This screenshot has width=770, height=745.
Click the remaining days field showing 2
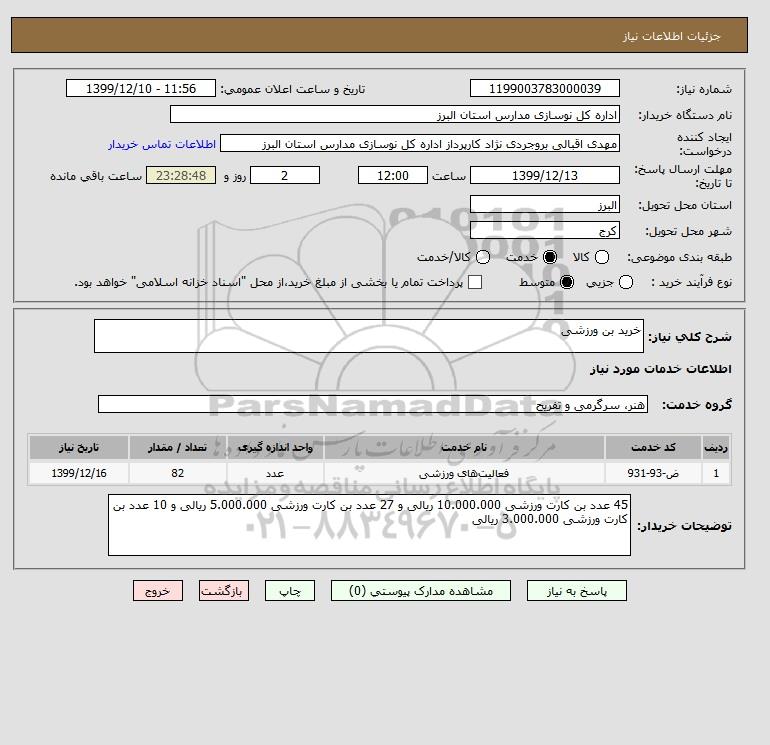pyautogui.click(x=285, y=176)
